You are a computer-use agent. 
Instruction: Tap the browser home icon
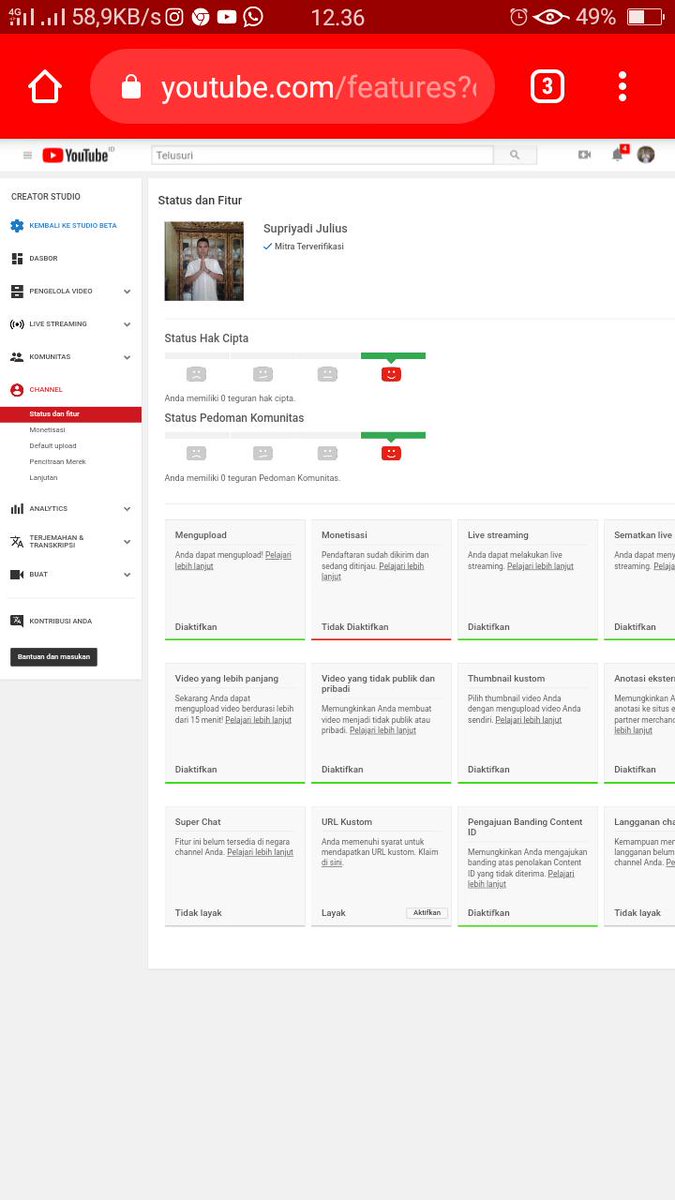(46, 87)
